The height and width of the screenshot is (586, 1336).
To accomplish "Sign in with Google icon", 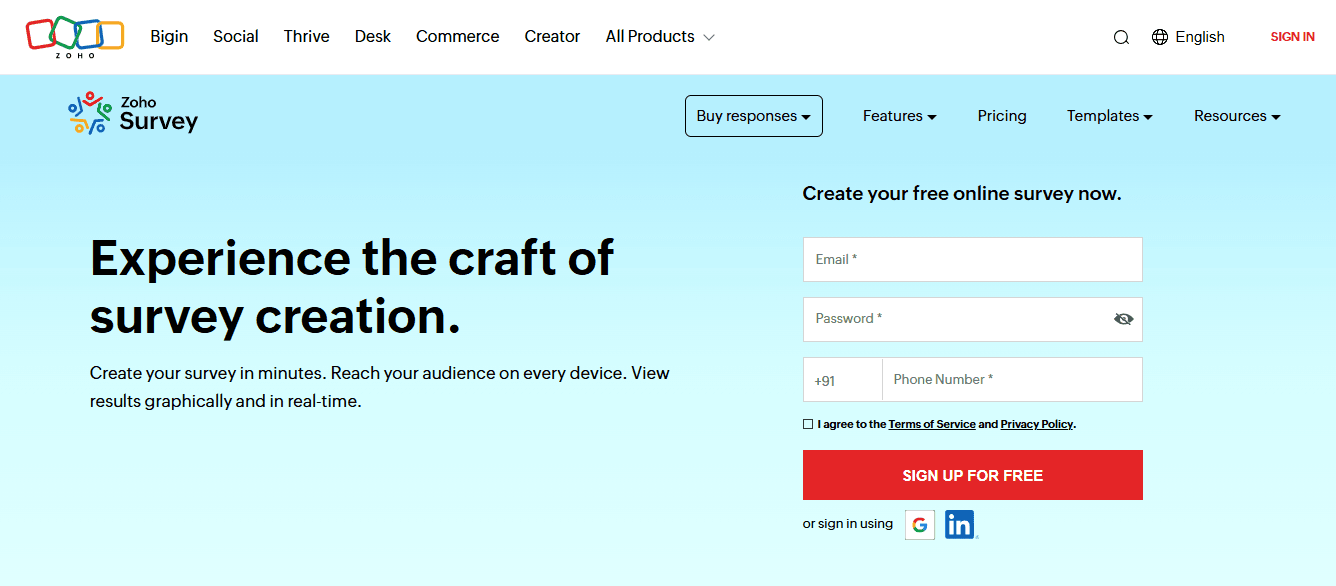I will pyautogui.click(x=920, y=525).
